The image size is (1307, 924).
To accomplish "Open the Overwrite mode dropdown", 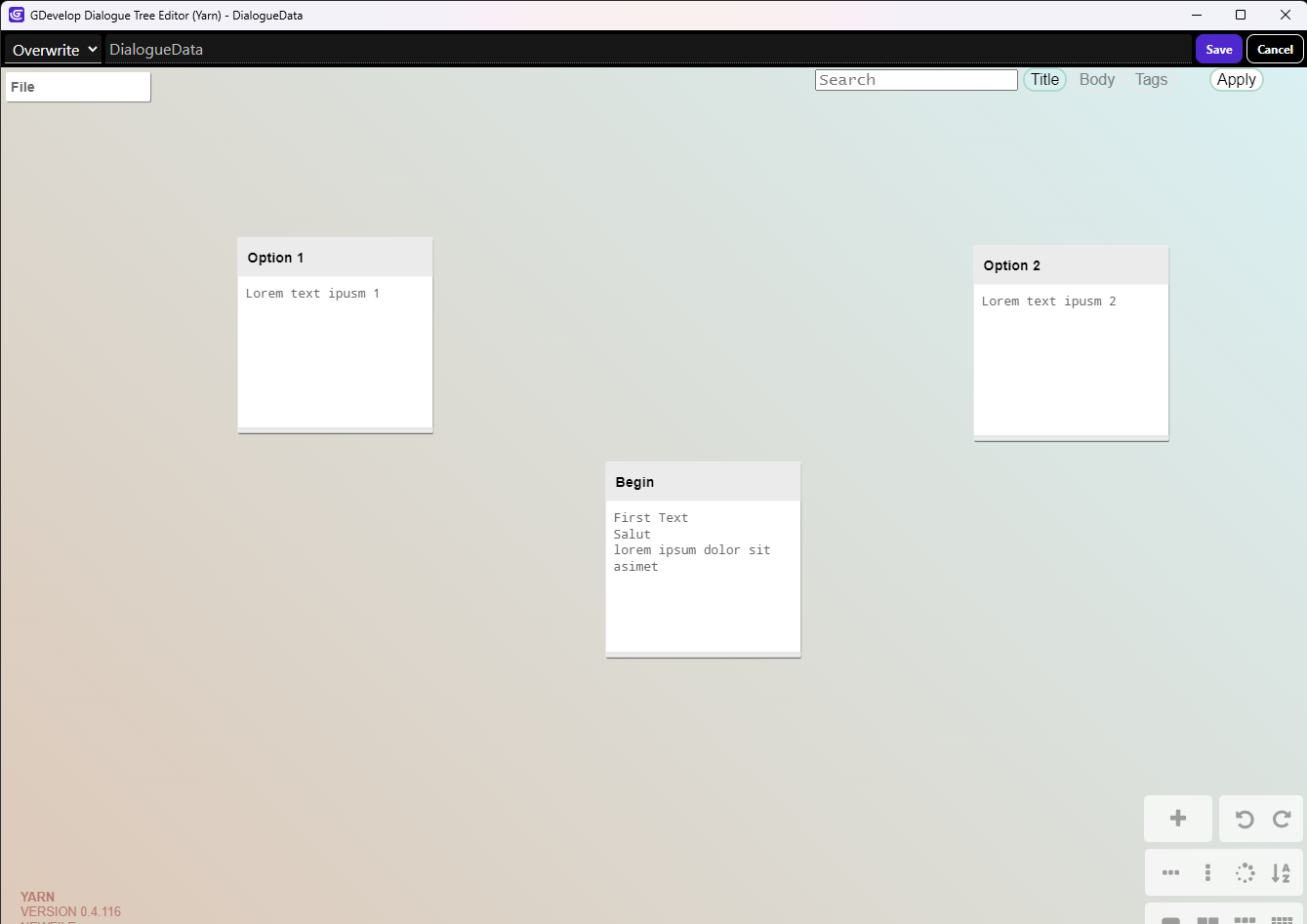I will click(52, 49).
